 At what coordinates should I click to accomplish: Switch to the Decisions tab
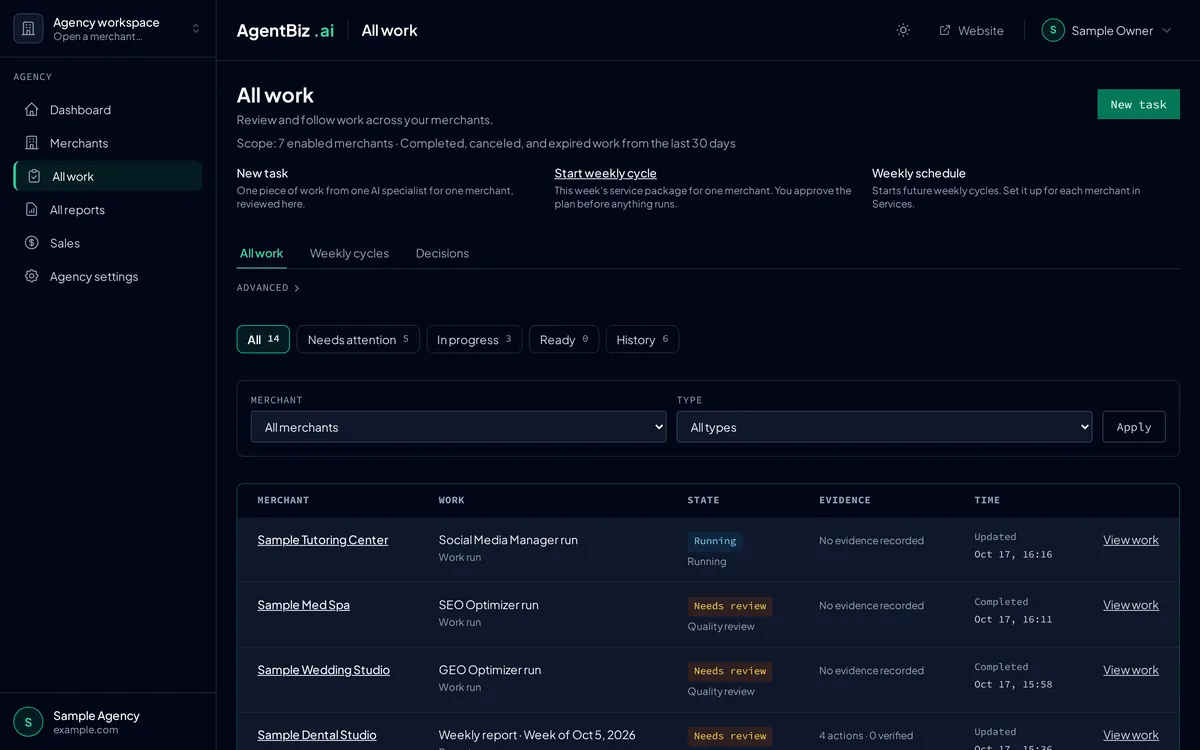pyautogui.click(x=442, y=253)
